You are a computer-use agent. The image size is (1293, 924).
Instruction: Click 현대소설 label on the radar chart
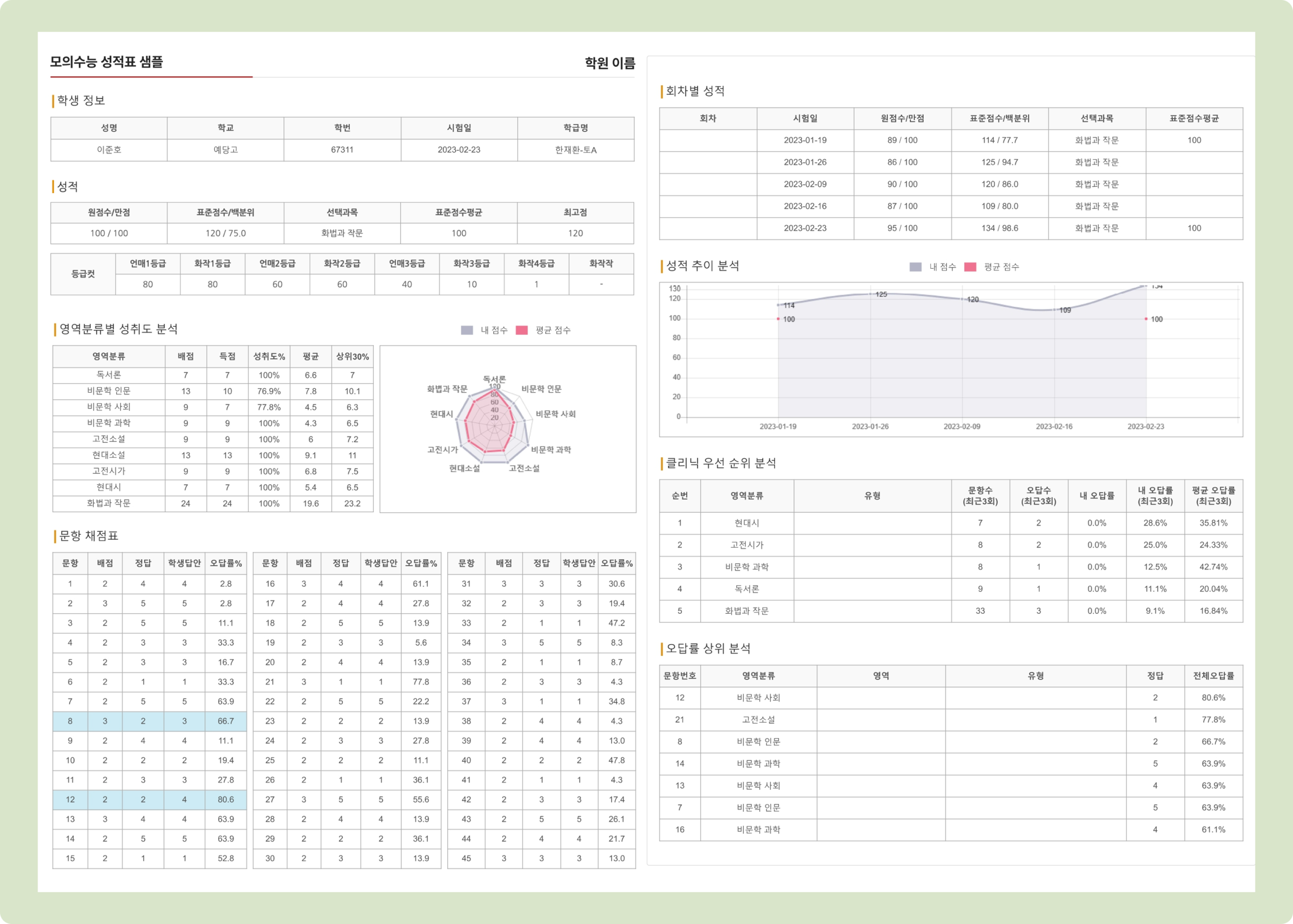click(464, 468)
